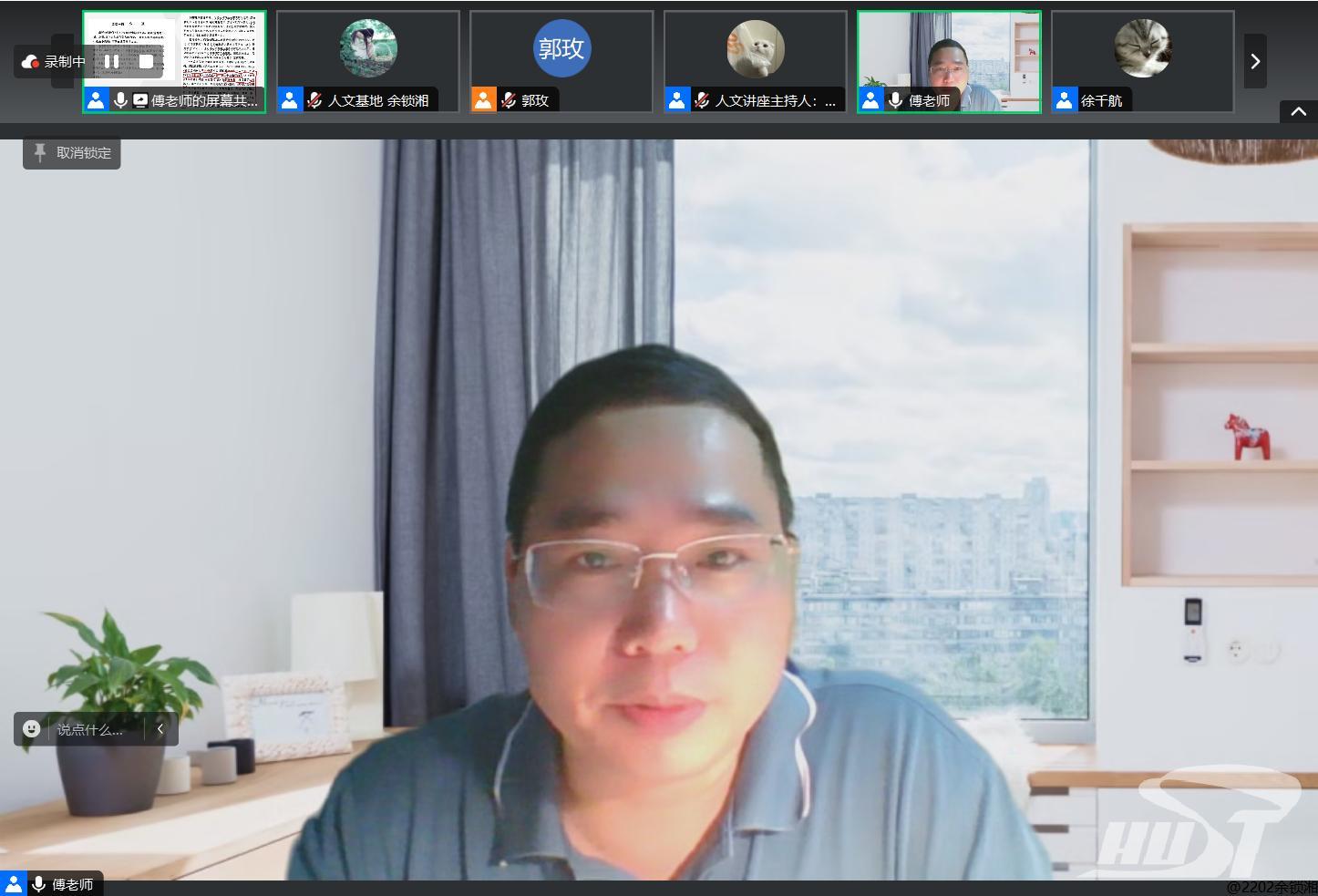Click the 取消锁定 unpin button

(72, 153)
